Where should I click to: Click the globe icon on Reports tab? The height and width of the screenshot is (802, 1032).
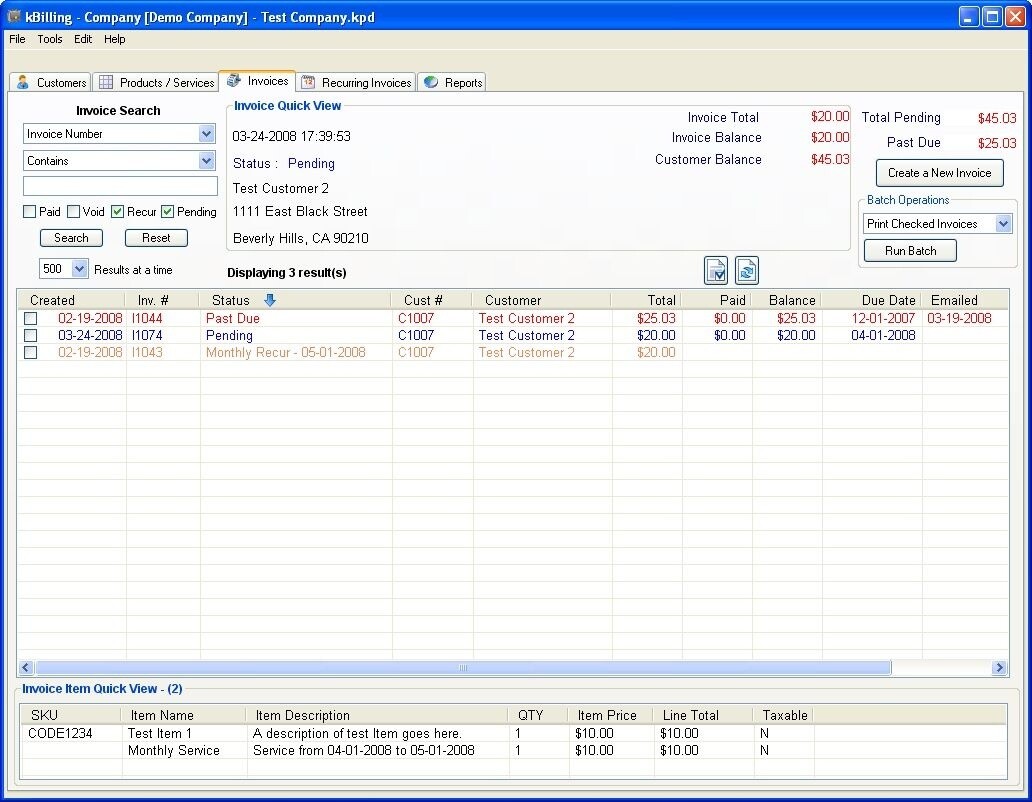pyautogui.click(x=430, y=82)
